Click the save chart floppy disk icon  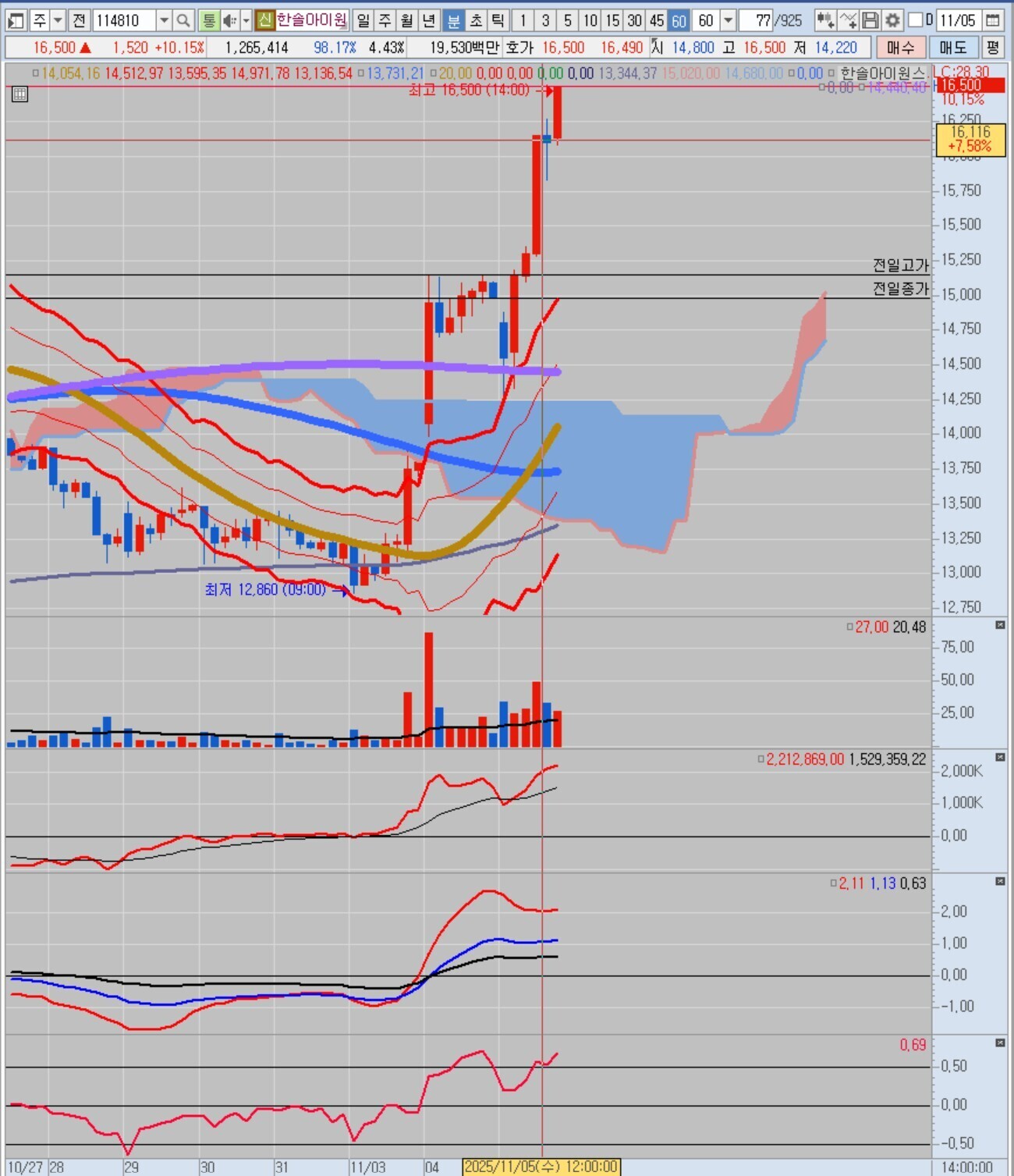coord(870,20)
